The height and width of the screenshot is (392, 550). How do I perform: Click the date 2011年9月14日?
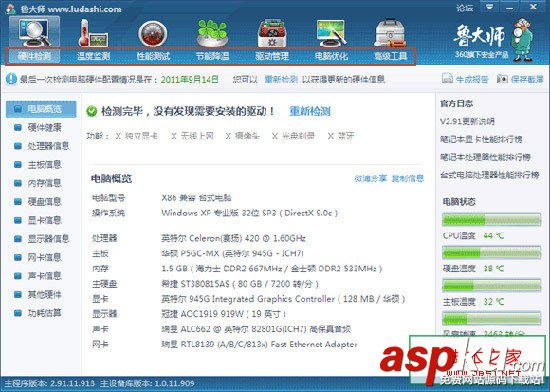tap(190, 79)
